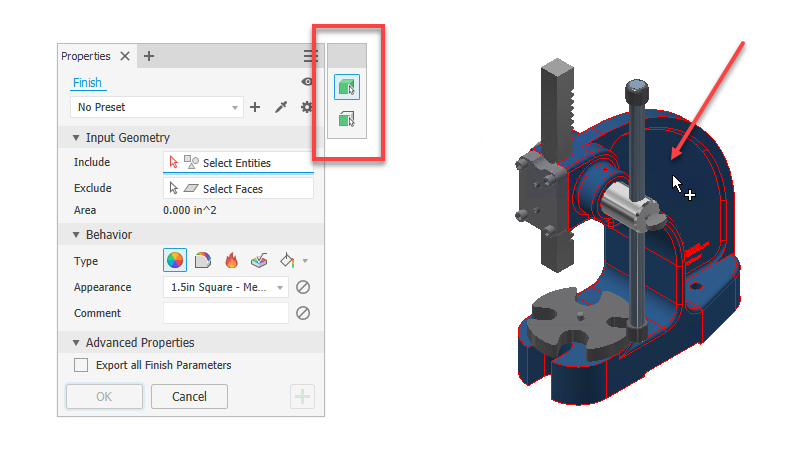Clear the Appearance value icon
Screen dimensions: 800x450
click(x=303, y=287)
